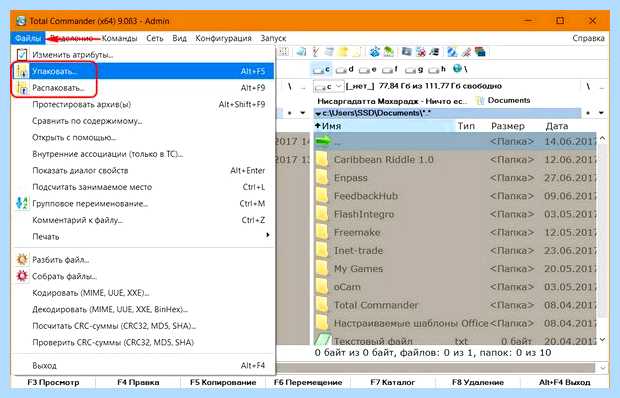Switch to drive h button
This screenshot has height=398, width=620.
pos(437,70)
